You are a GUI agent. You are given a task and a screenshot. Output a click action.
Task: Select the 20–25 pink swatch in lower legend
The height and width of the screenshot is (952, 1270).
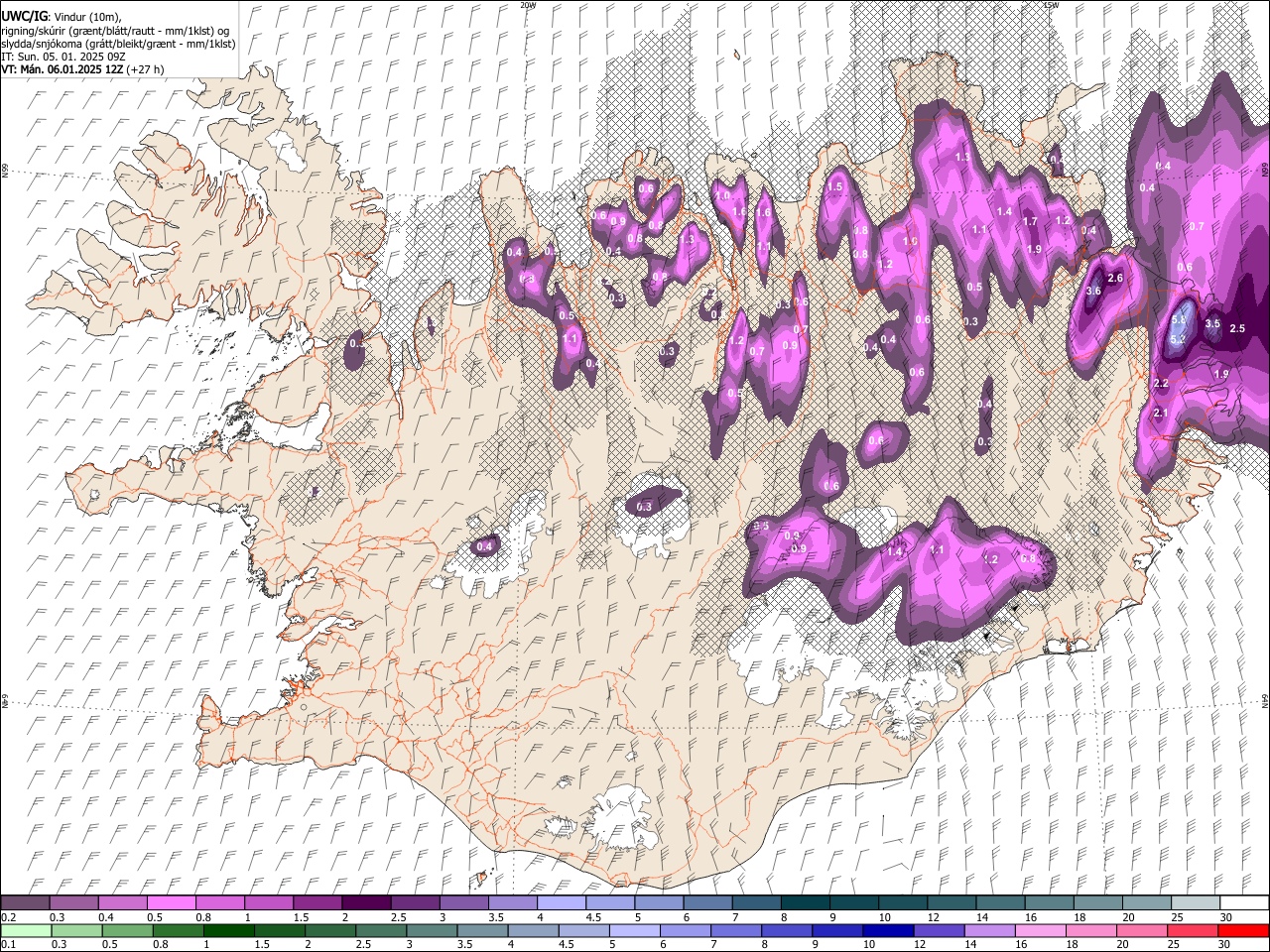pyautogui.click(x=1141, y=931)
